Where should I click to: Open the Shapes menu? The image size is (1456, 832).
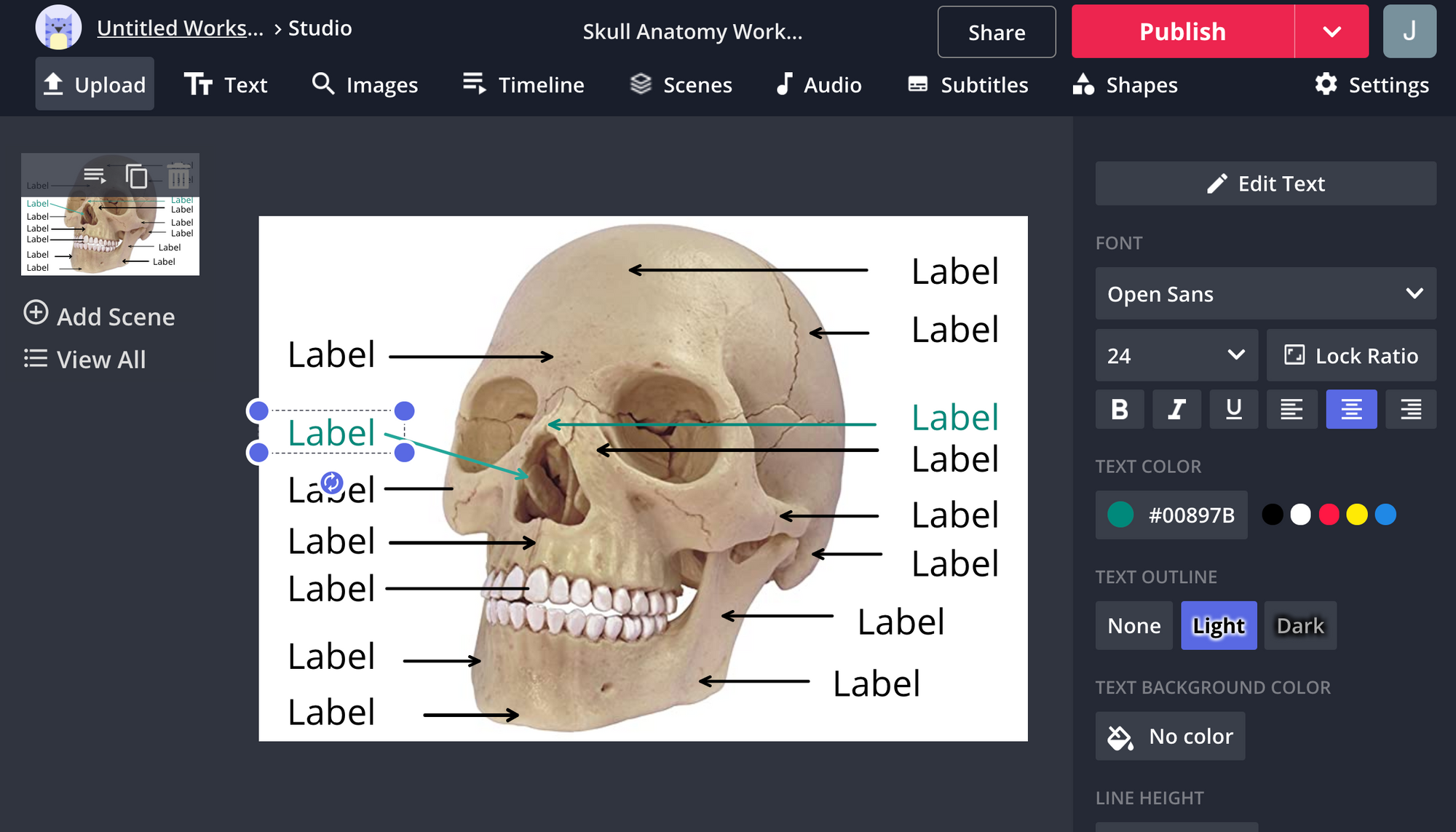1125,85
